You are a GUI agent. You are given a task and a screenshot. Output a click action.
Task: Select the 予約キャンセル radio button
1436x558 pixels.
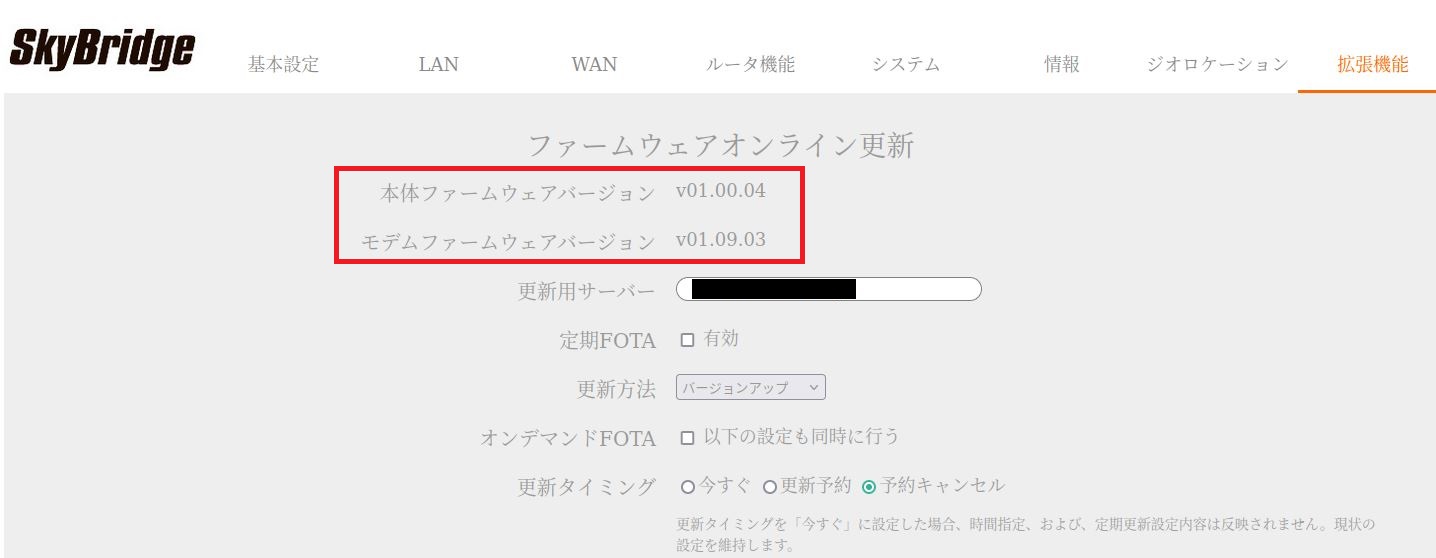[869, 487]
